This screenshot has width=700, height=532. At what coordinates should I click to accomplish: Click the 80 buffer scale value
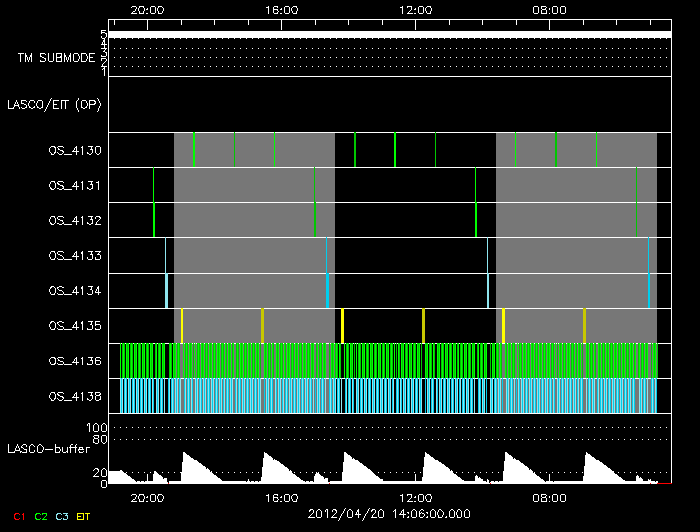click(100, 440)
